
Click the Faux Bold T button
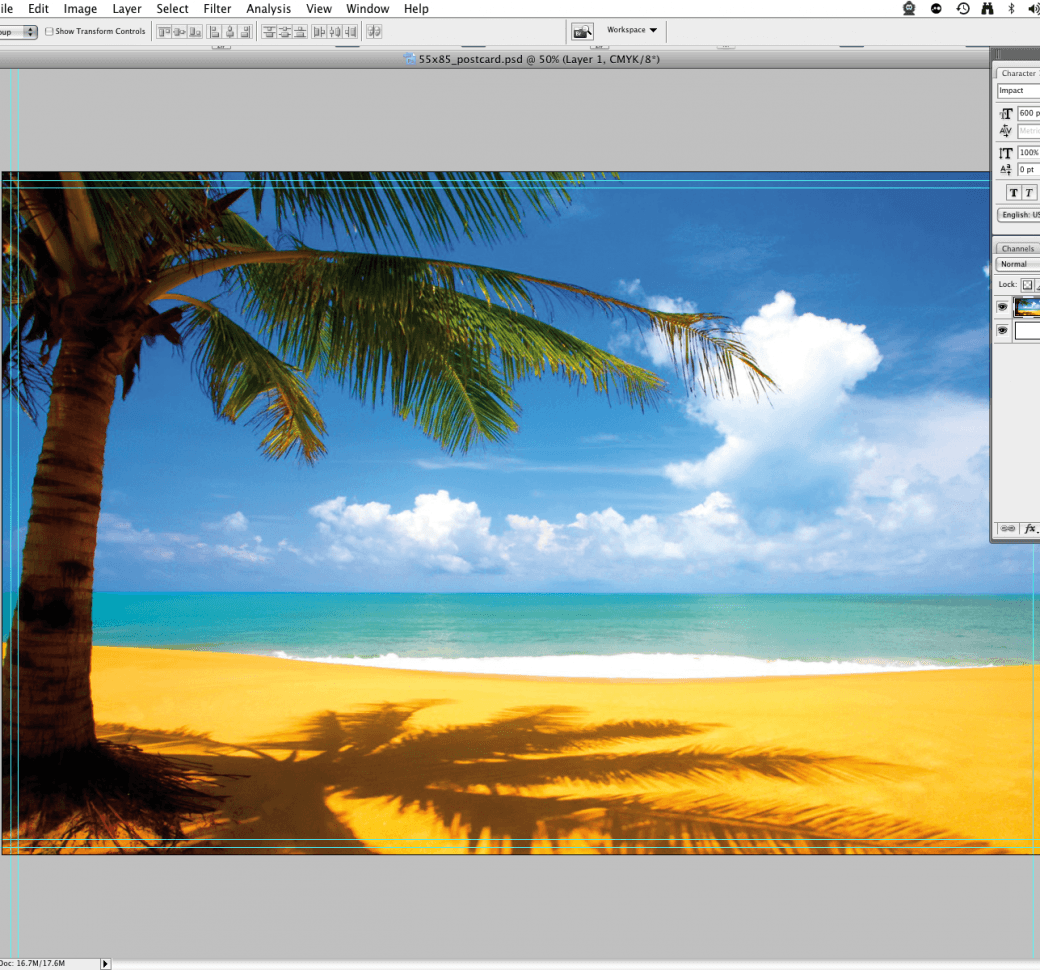point(1013,193)
